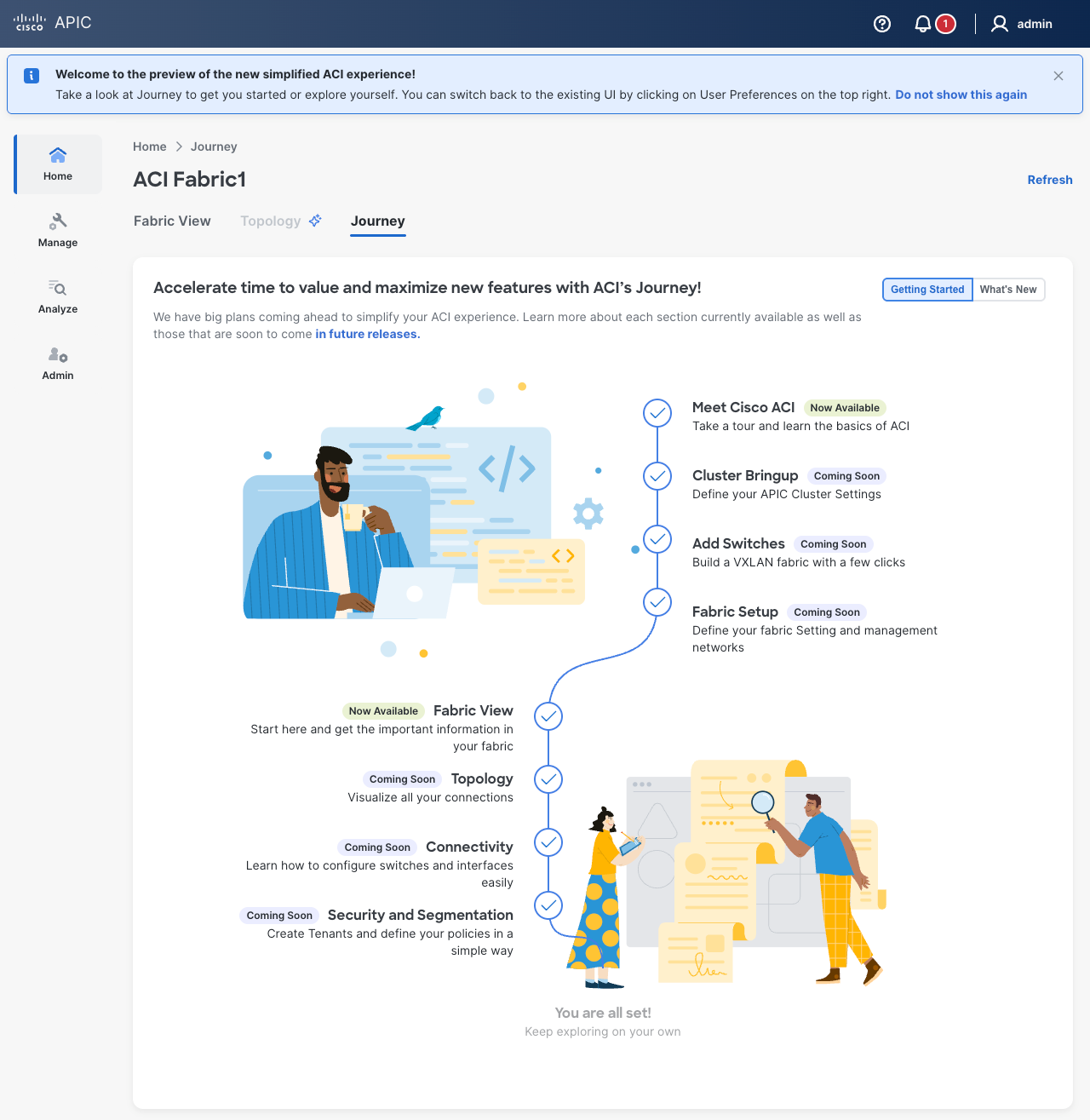Click the Meet Cisco ACI checkmark step
1090x1120 pixels.
(657, 413)
